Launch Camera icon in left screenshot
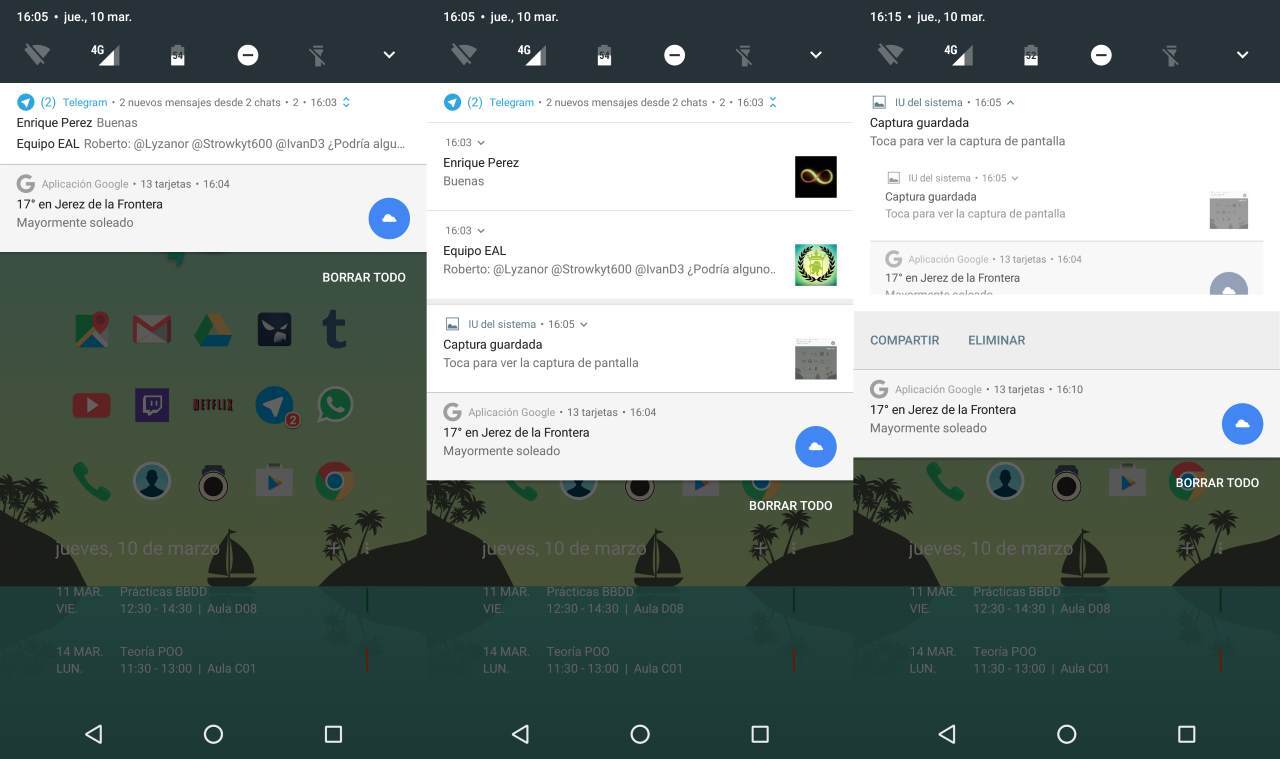The image size is (1280, 759). click(213, 483)
